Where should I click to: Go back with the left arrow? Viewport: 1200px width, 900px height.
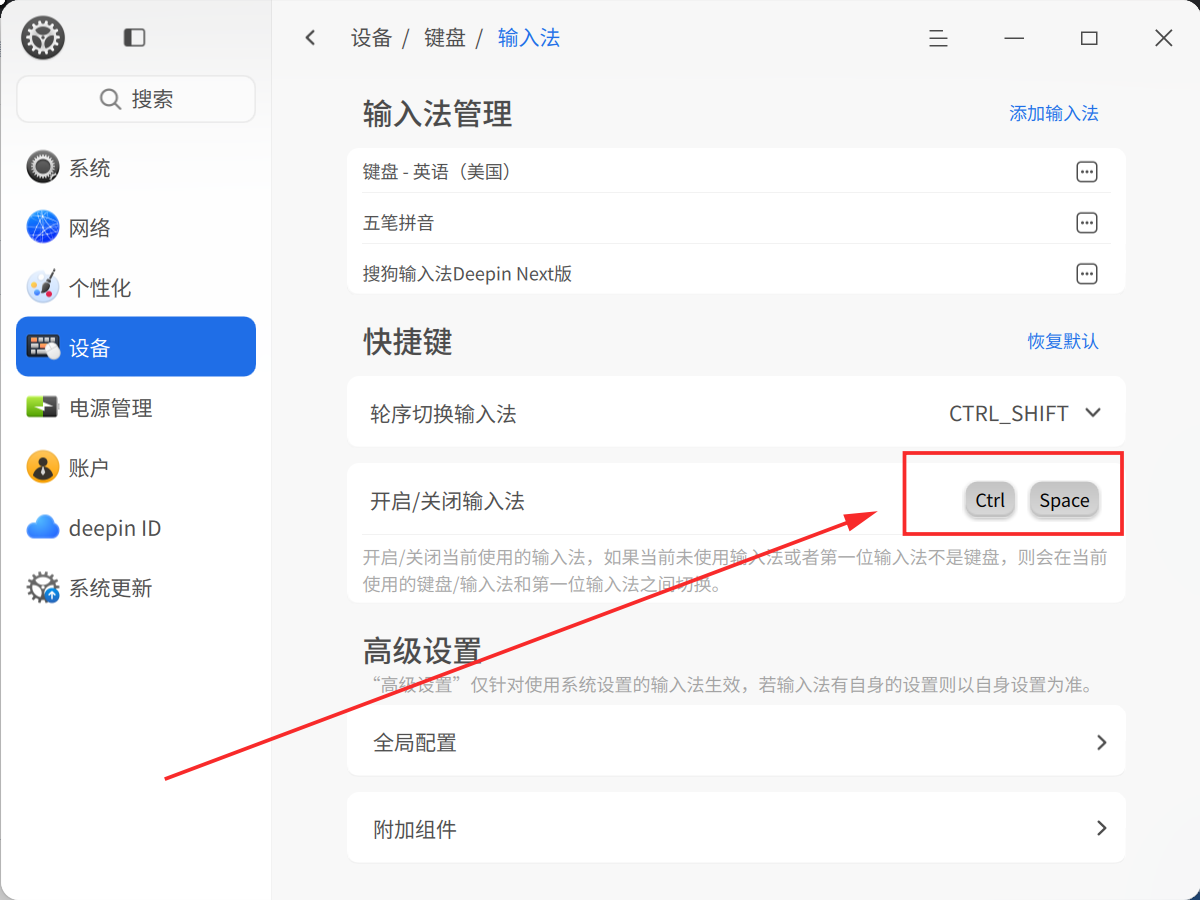310,38
